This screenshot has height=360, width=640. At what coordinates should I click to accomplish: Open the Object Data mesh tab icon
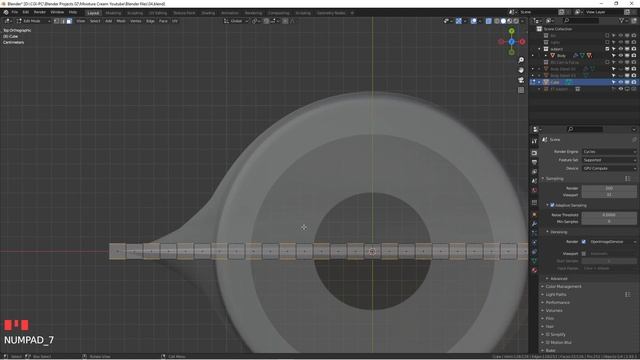[x=534, y=261]
